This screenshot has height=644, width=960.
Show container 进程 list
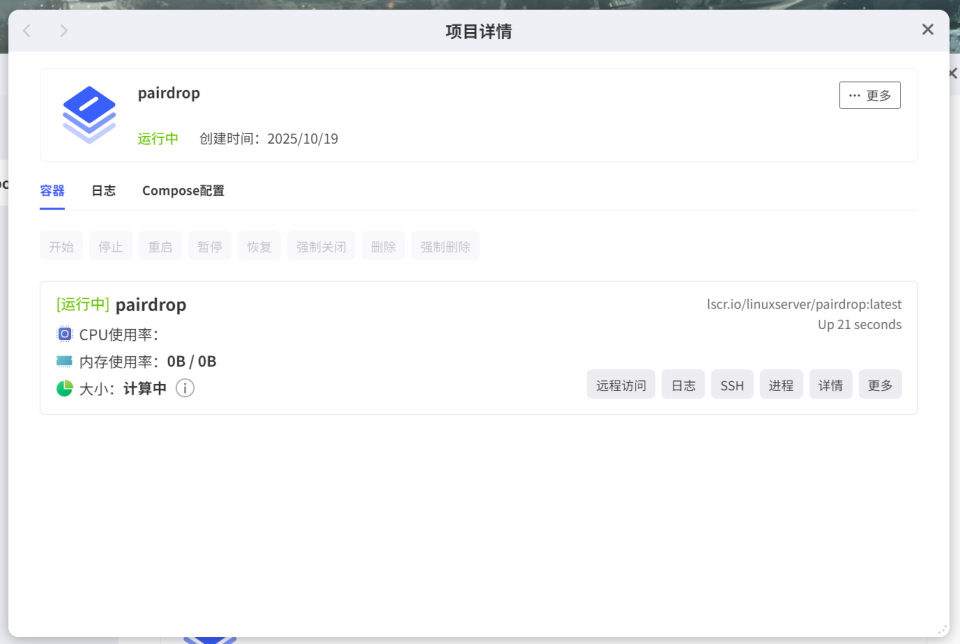(x=781, y=384)
